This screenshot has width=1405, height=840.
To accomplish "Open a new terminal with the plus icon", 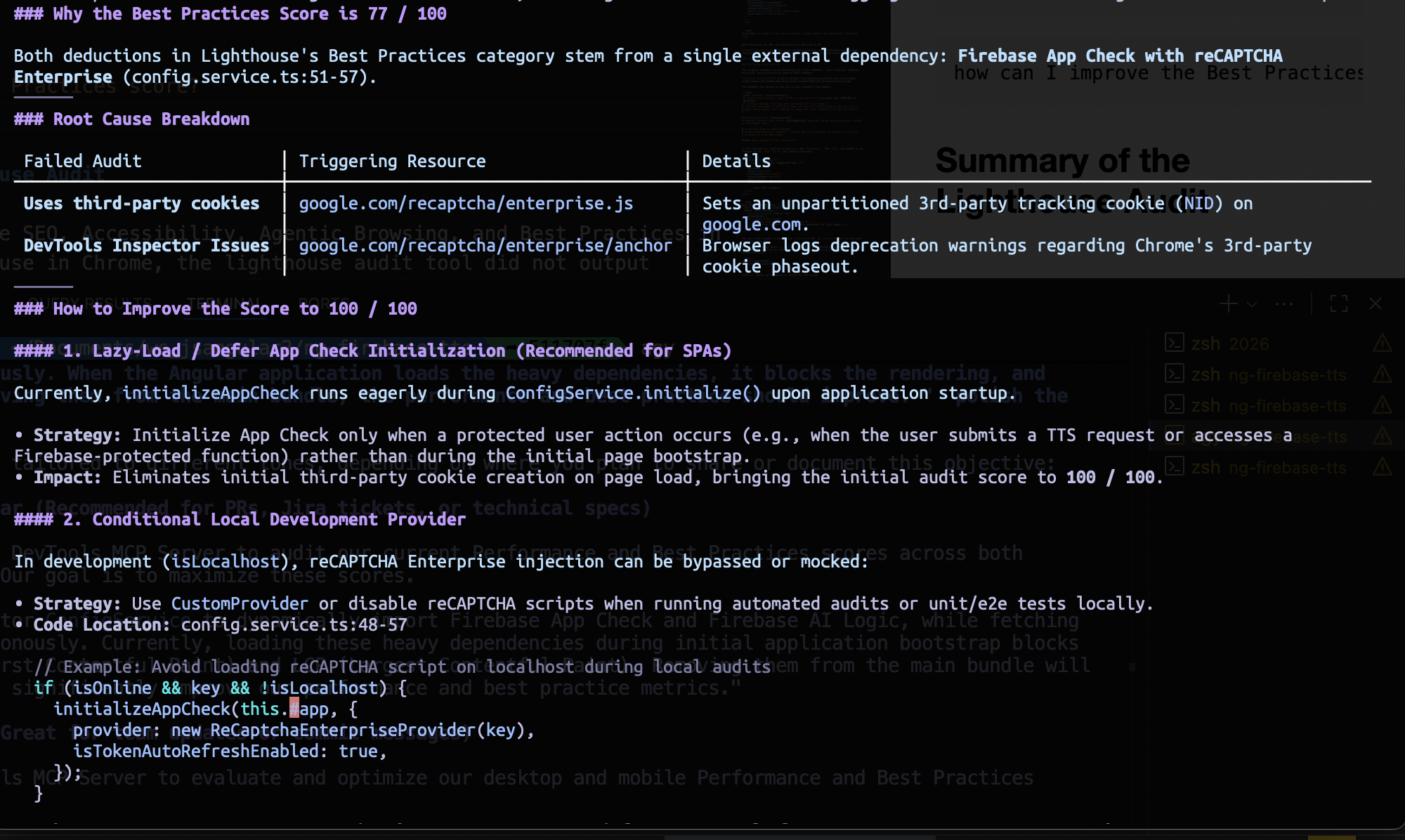I will click(1228, 304).
